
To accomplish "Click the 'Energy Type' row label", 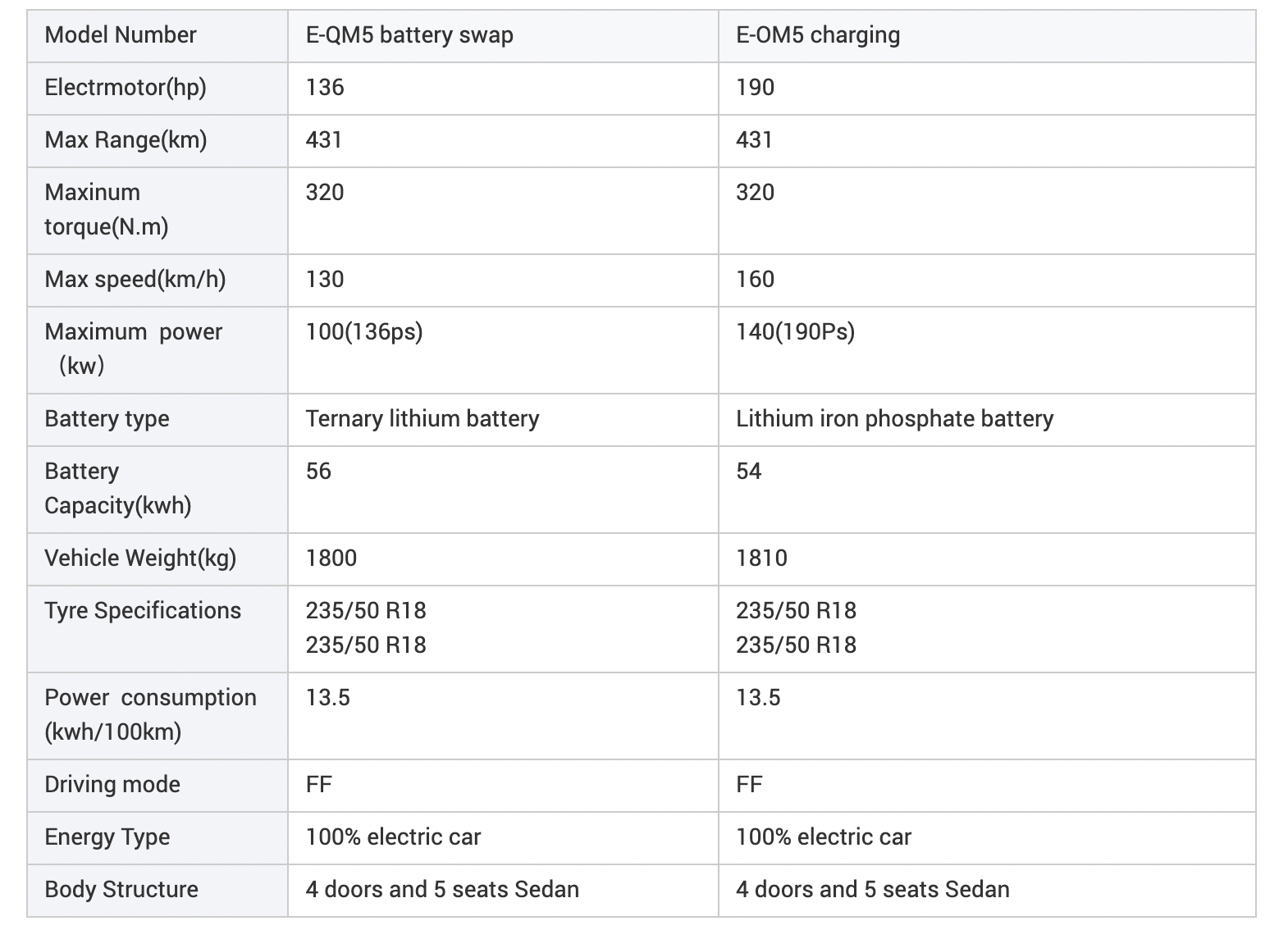I will click(107, 837).
